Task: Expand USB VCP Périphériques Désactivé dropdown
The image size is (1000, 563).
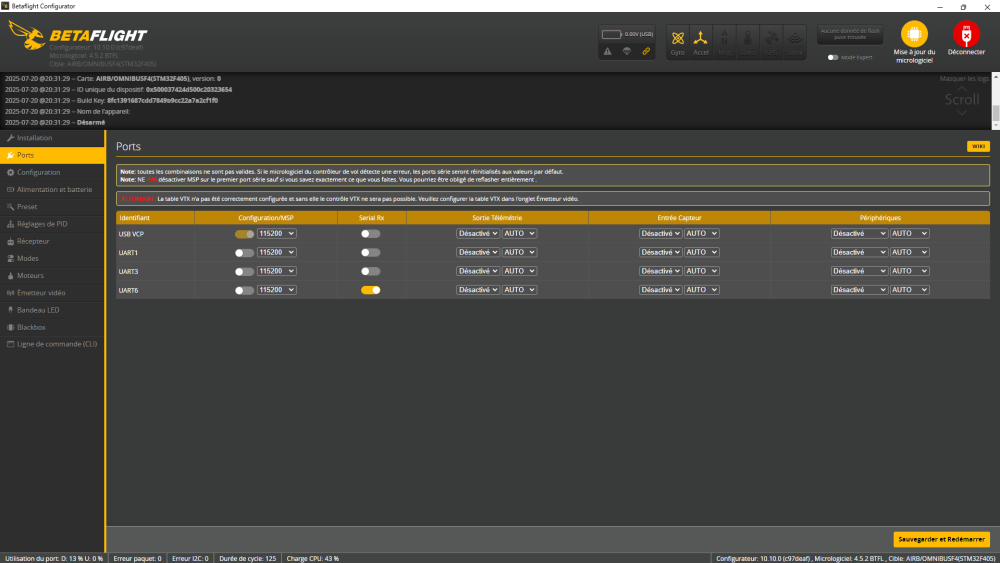Action: pos(859,233)
